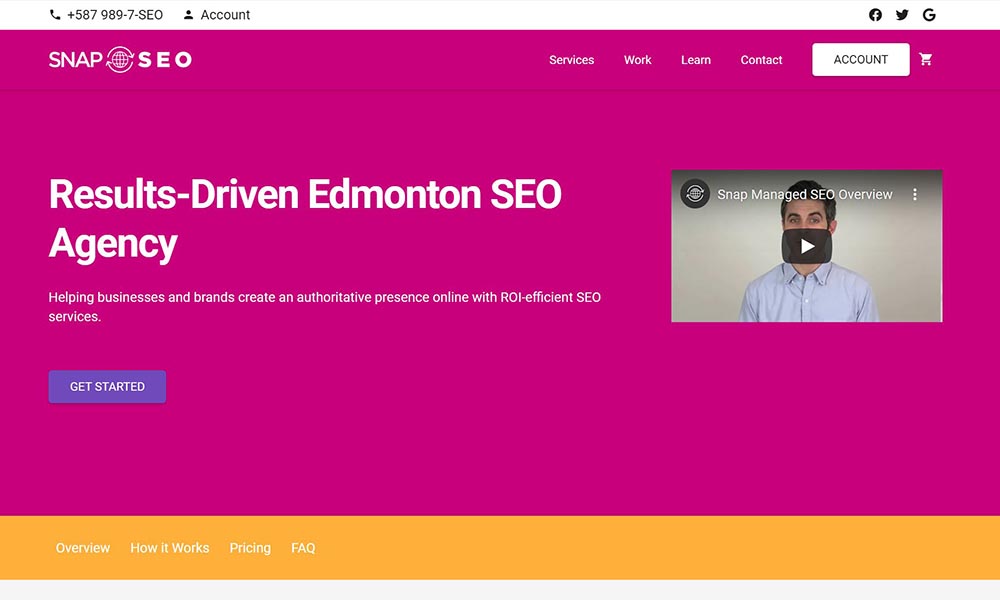Click the Google icon in top bar

click(929, 15)
